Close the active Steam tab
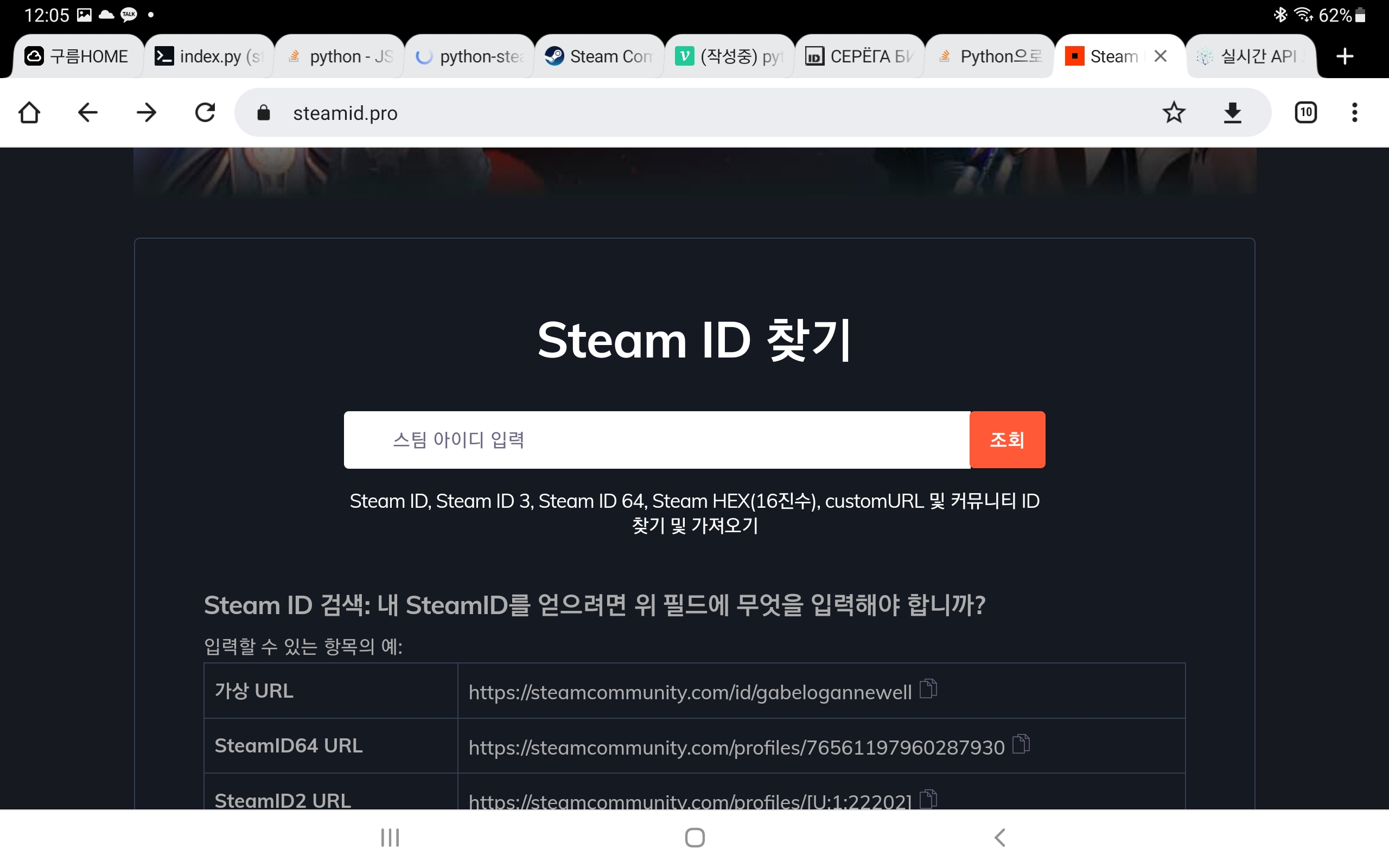The image size is (1389, 868). click(1161, 56)
